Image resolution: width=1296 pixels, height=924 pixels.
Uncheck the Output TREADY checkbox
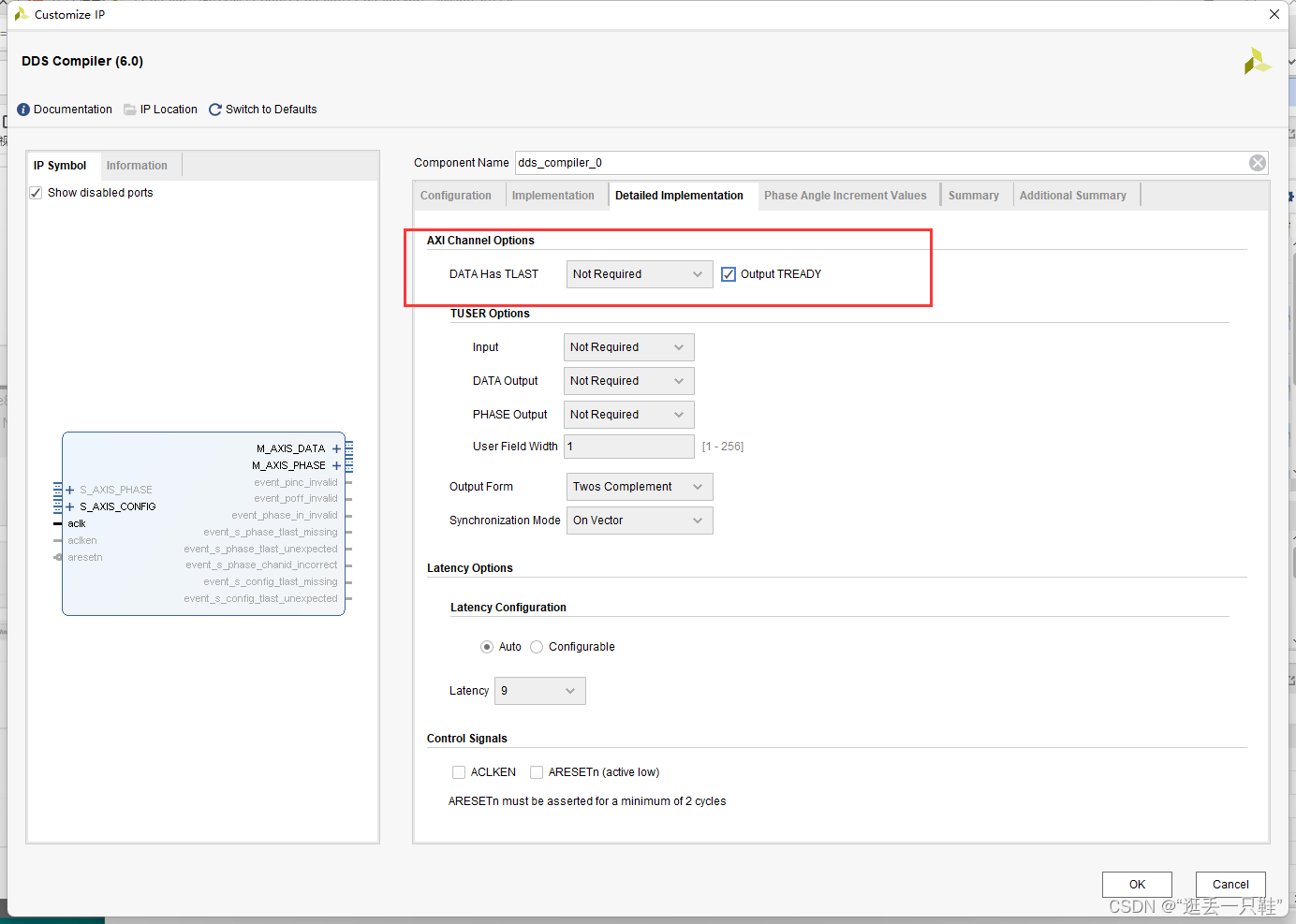729,274
